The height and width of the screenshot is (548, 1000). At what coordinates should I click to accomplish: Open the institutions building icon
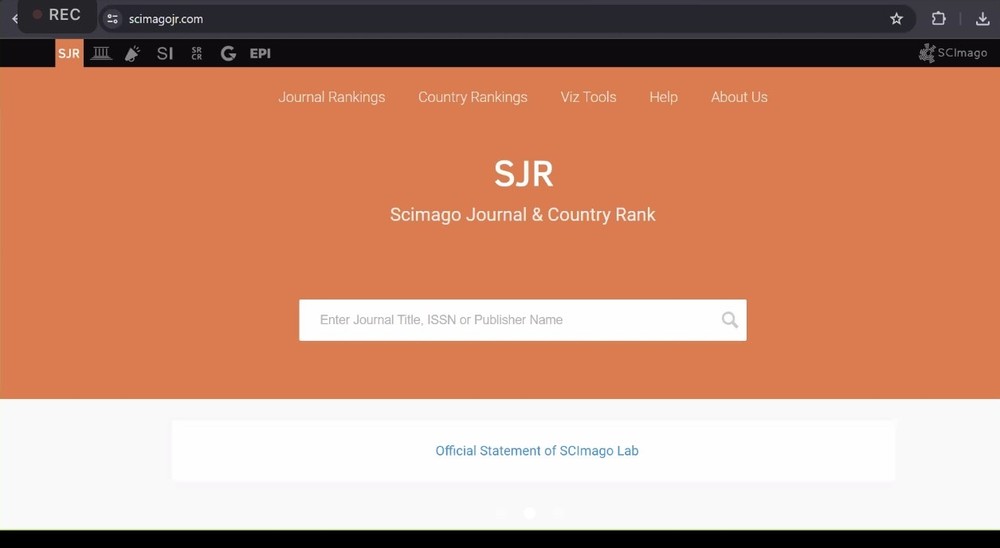click(101, 54)
